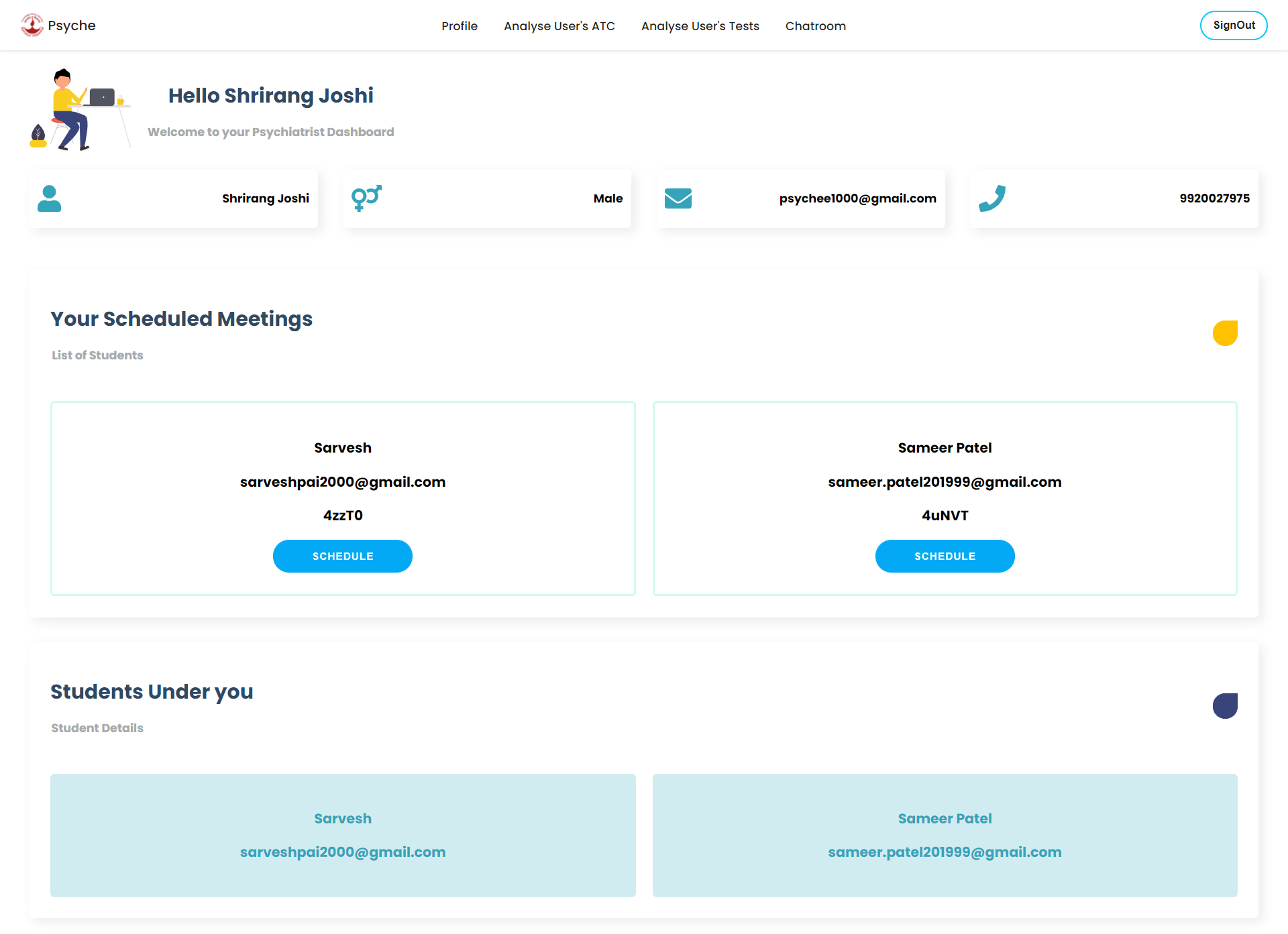Click the user profile icon beside Shrirang Joshi
1288x934 pixels.
[49, 198]
